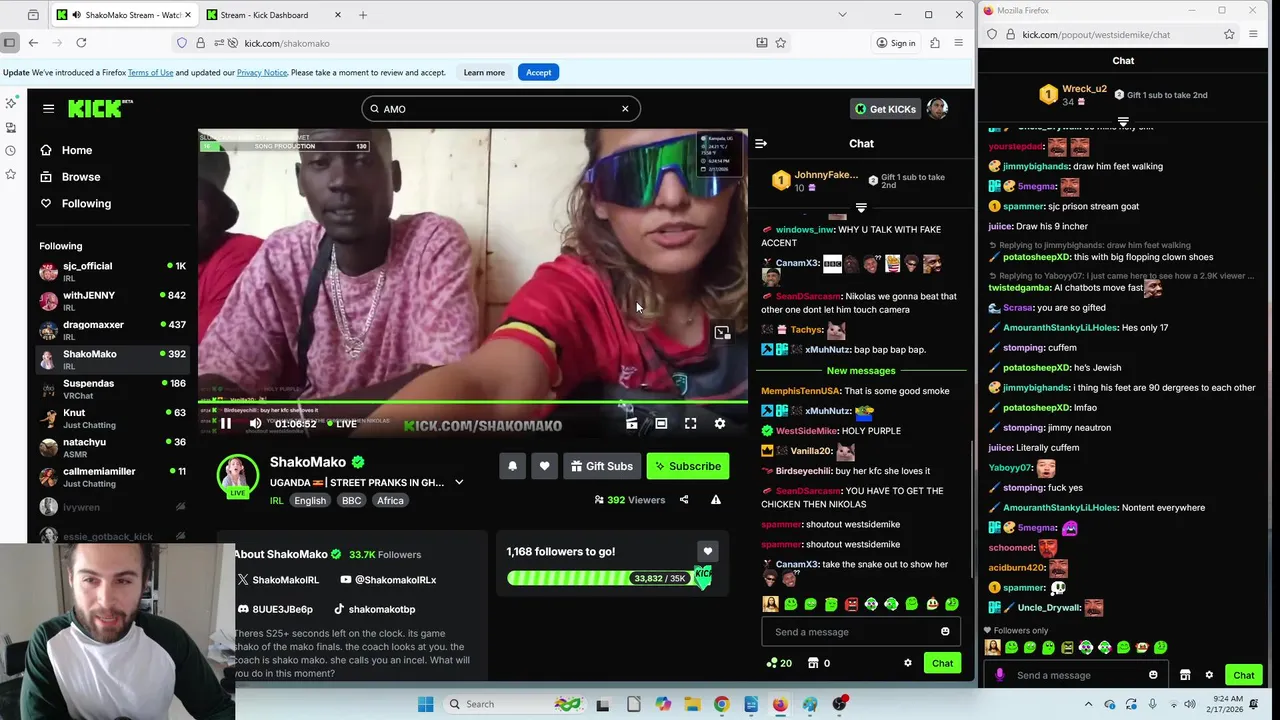This screenshot has height=720, width=1280.
Task: Open the user profile avatar menu
Action: (x=937, y=109)
